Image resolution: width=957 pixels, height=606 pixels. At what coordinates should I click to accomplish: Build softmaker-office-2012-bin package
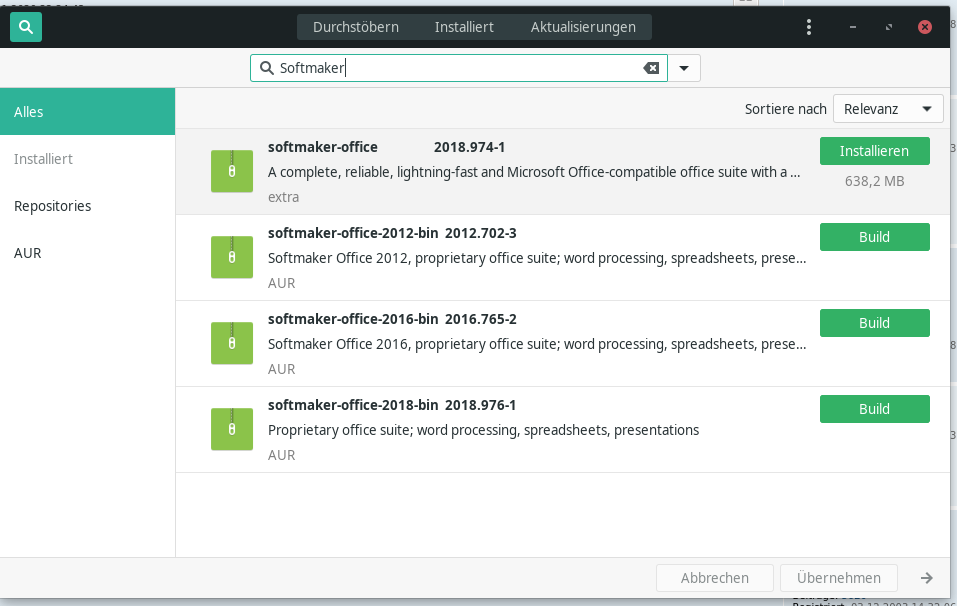875,237
